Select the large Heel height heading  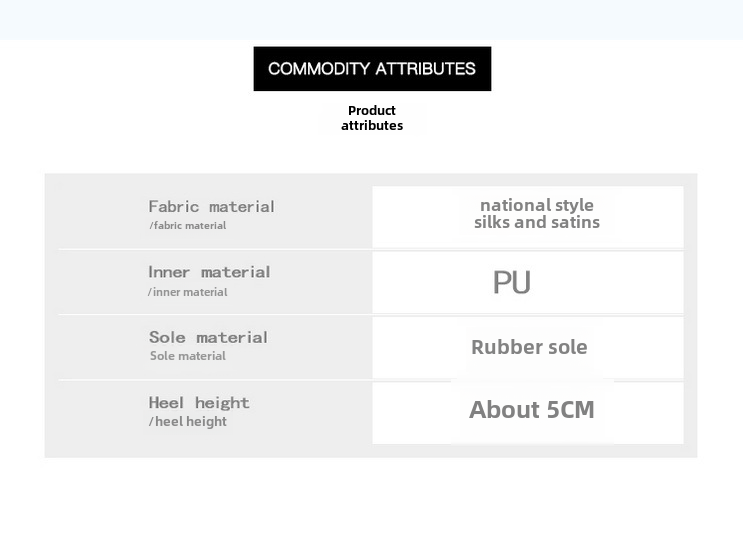(199, 402)
